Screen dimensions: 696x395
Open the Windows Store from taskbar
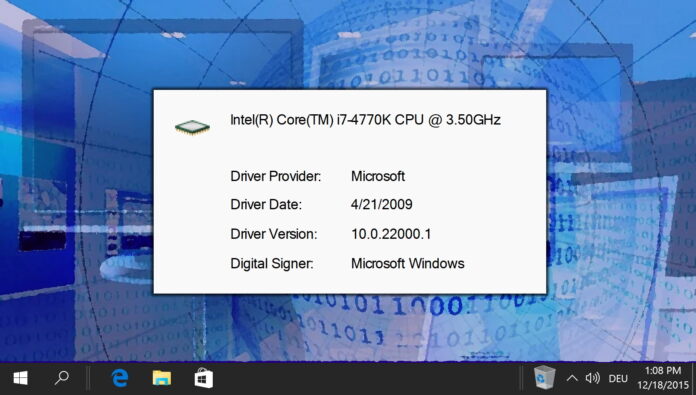(x=204, y=379)
